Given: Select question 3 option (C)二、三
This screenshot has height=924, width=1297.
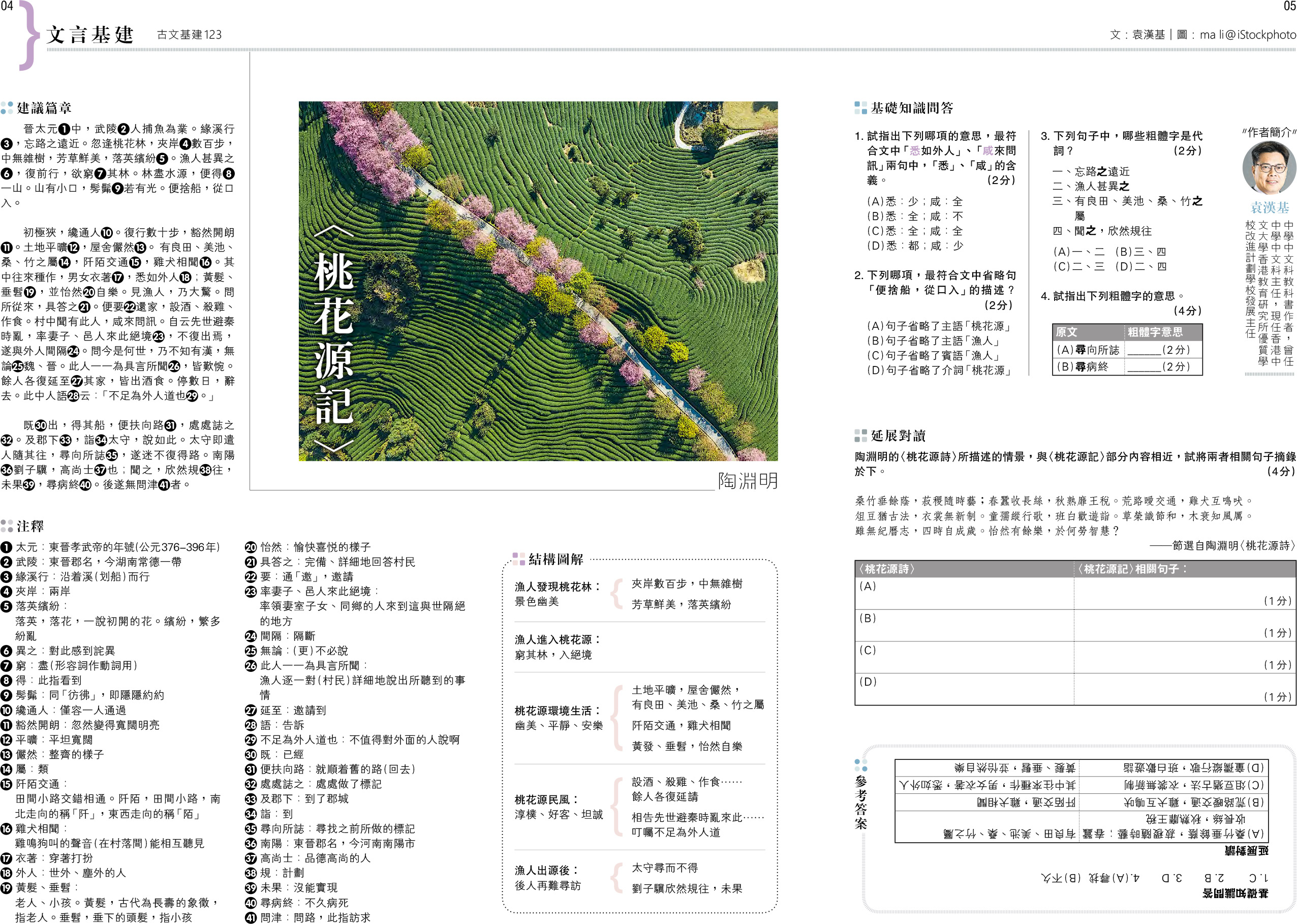Looking at the screenshot, I should click(x=1078, y=266).
